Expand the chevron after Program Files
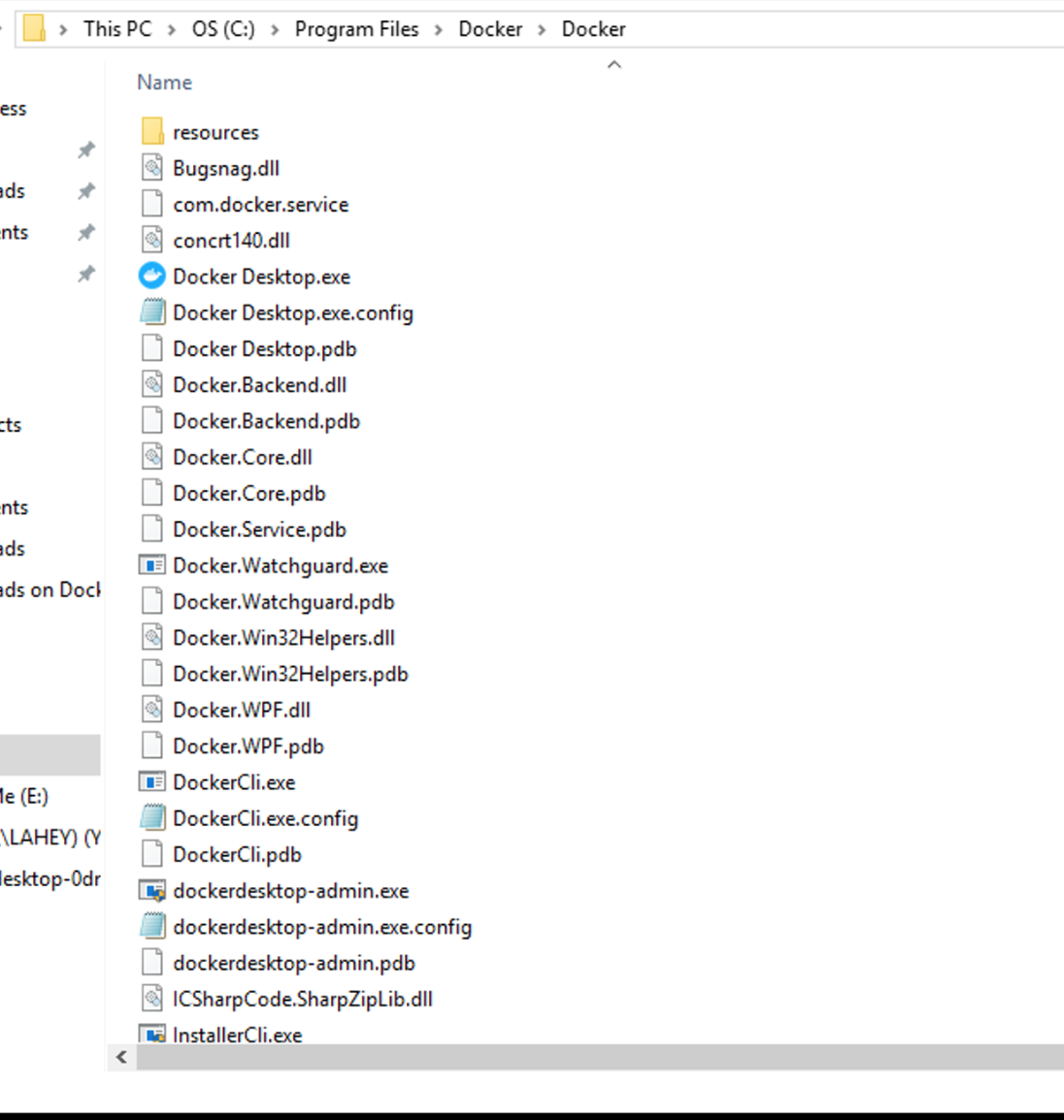Image resolution: width=1064 pixels, height=1120 pixels. [439, 29]
